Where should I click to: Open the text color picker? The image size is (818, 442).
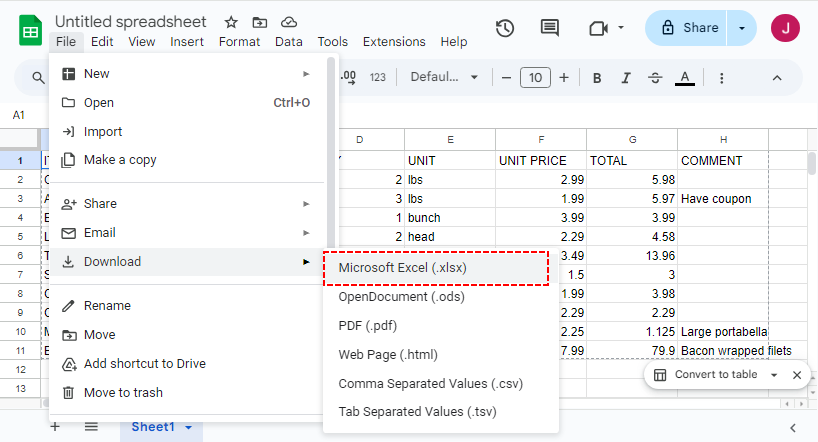coord(684,78)
